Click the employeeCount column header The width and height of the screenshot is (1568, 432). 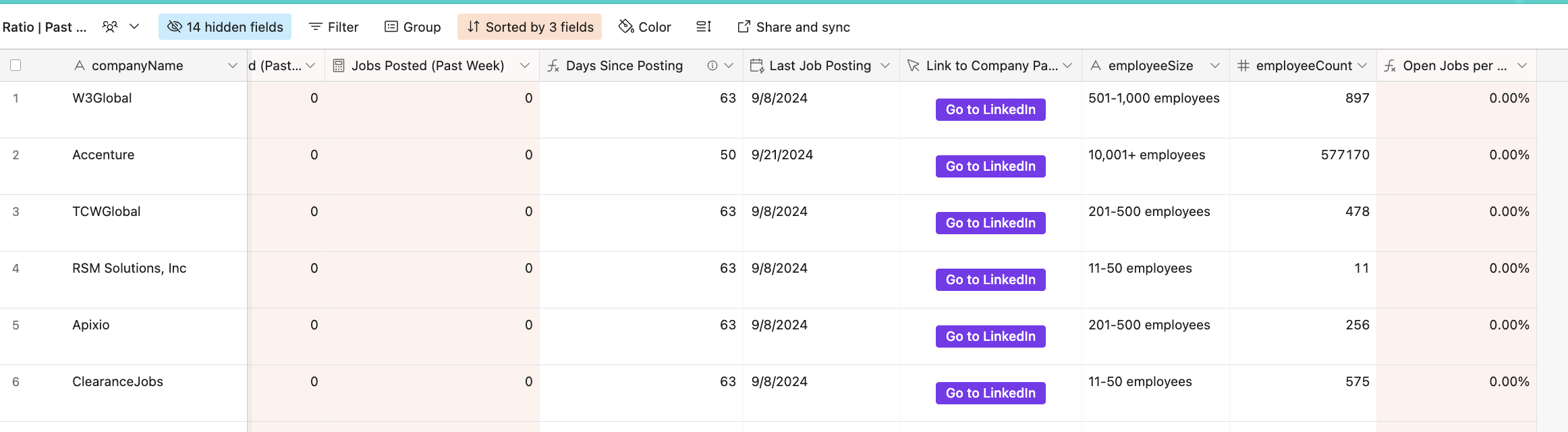[1304, 65]
